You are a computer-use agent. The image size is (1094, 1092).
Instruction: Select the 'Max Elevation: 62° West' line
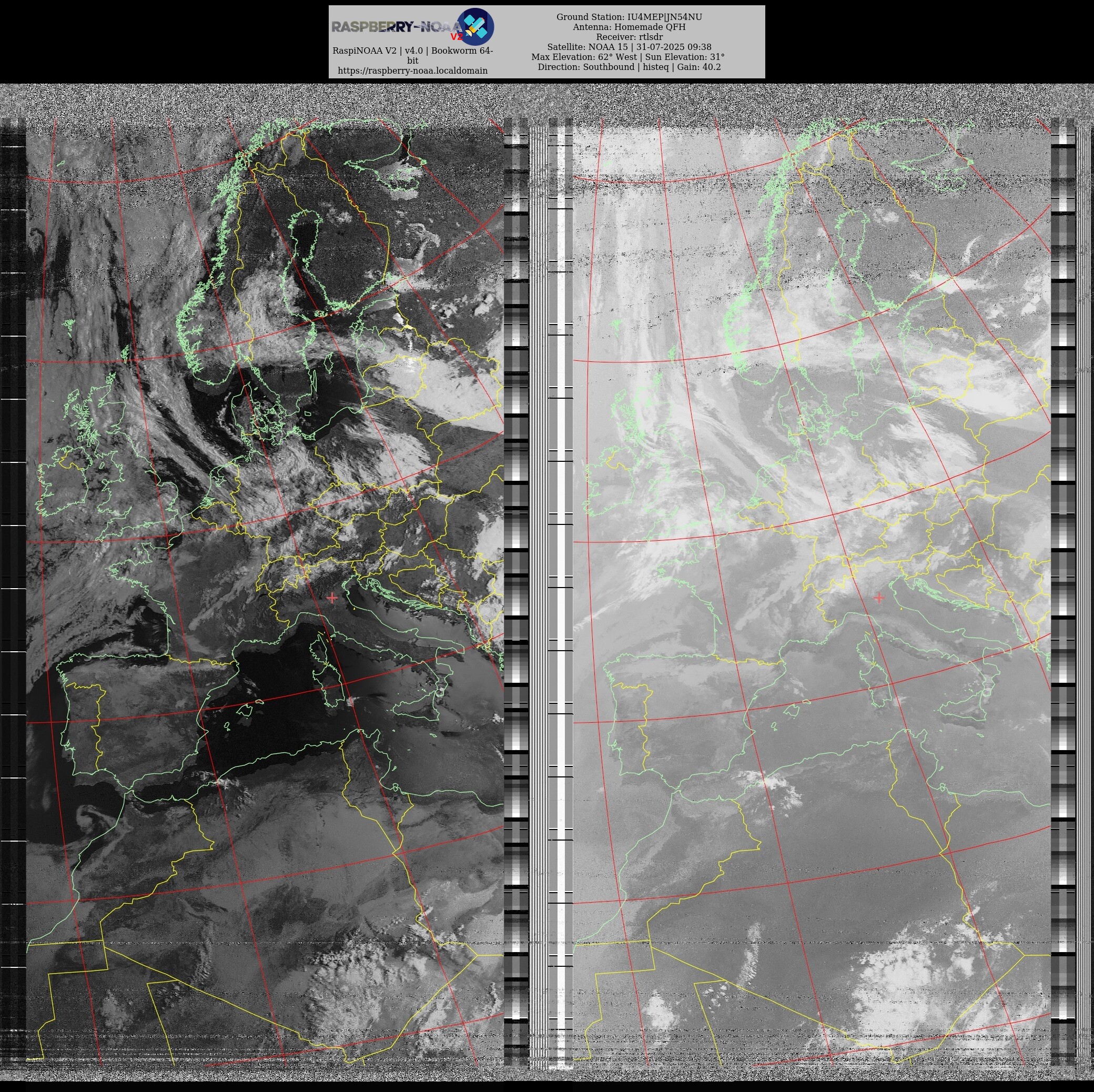coord(628,57)
